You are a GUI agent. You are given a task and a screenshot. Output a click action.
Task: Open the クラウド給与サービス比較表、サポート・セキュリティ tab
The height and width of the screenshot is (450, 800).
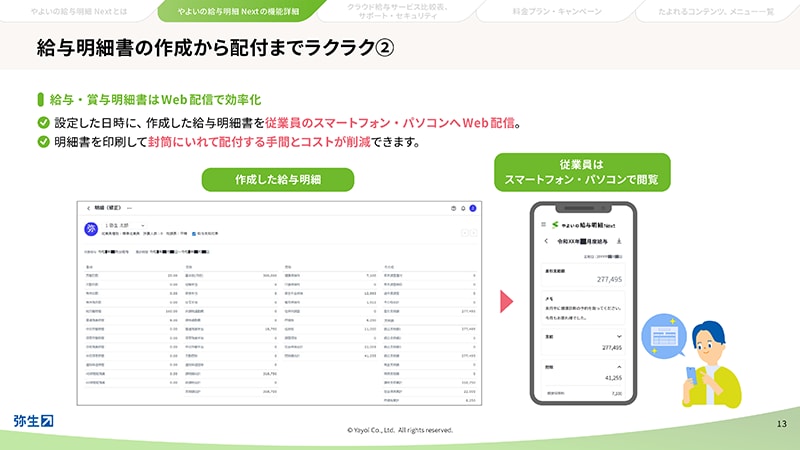click(x=398, y=11)
